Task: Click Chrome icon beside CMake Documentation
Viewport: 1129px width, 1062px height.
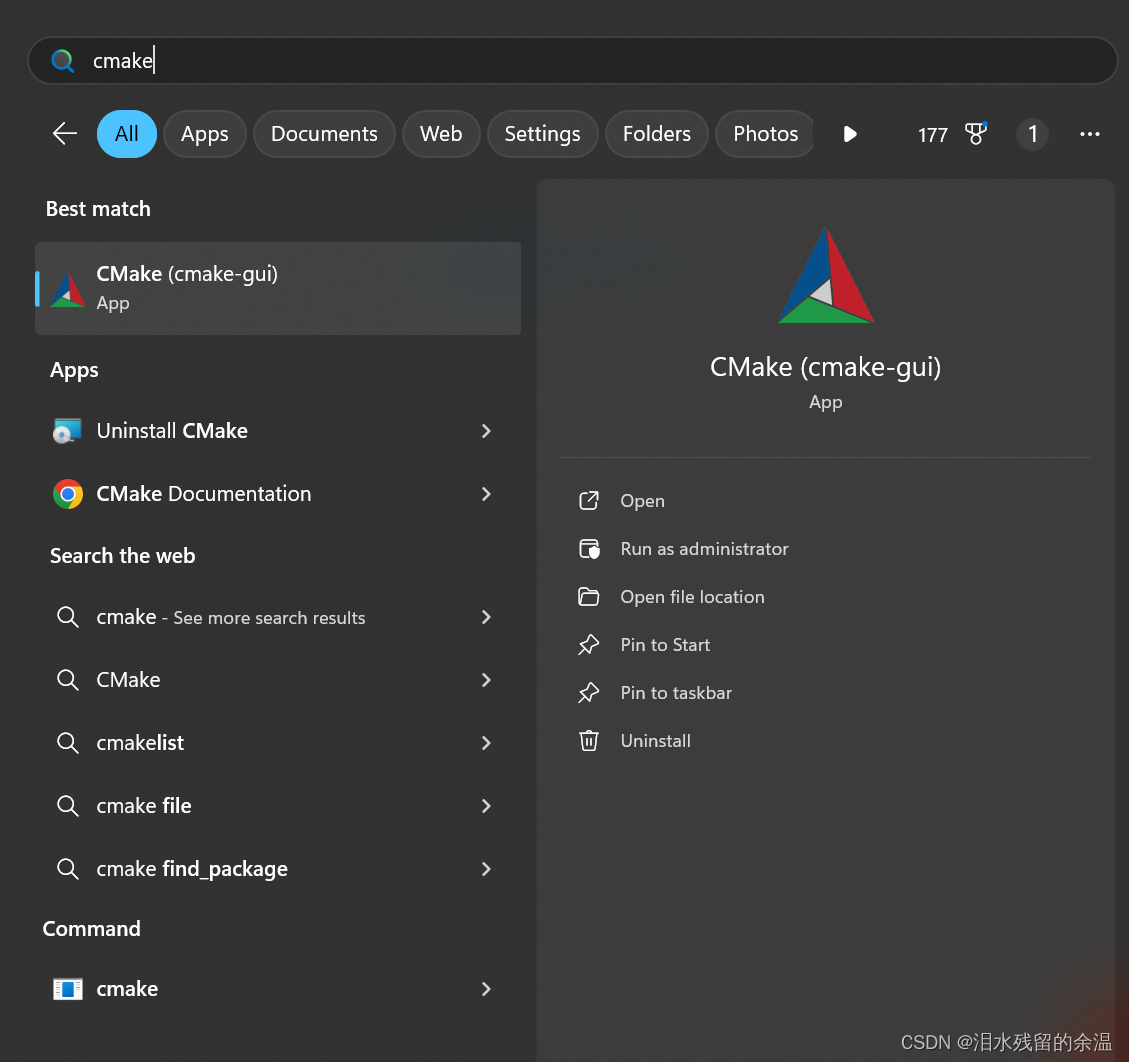Action: point(68,494)
